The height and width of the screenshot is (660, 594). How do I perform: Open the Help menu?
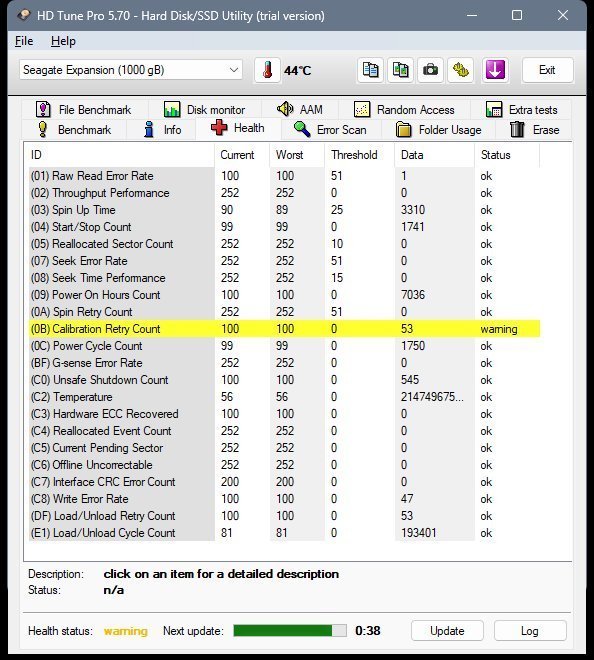pyautogui.click(x=63, y=41)
